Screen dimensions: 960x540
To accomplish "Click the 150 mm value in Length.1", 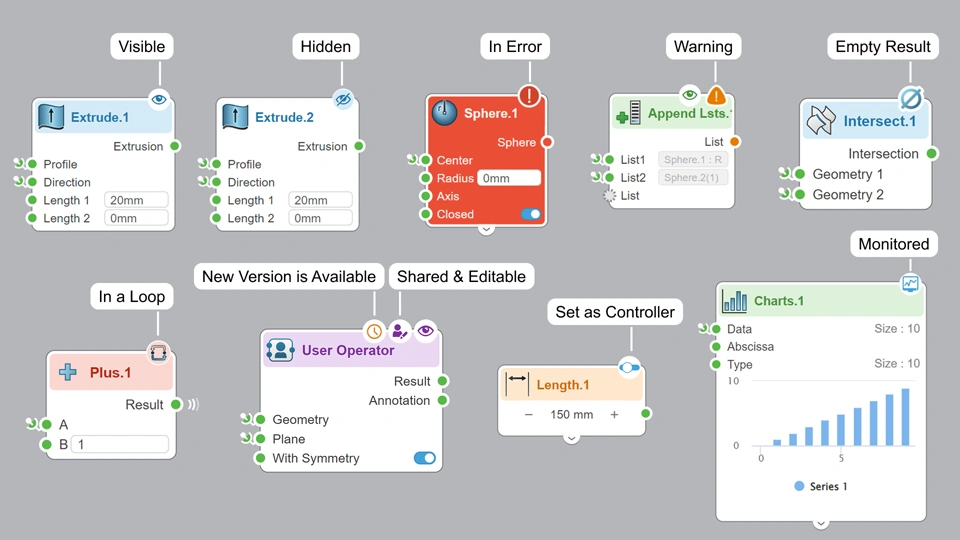I will [x=571, y=414].
